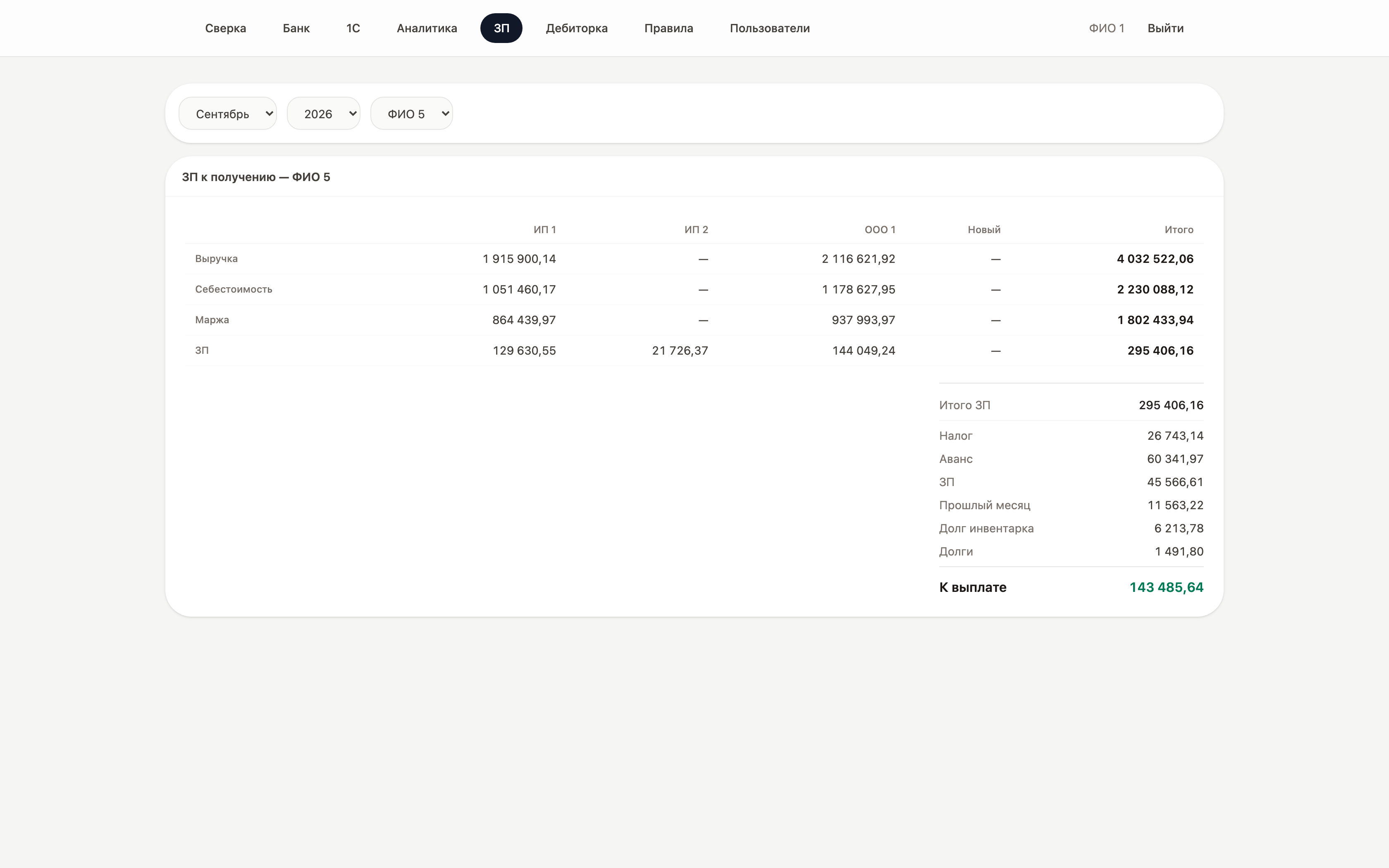Click the Долги amount 1 491,80
The width and height of the screenshot is (1389, 868).
tap(1179, 551)
